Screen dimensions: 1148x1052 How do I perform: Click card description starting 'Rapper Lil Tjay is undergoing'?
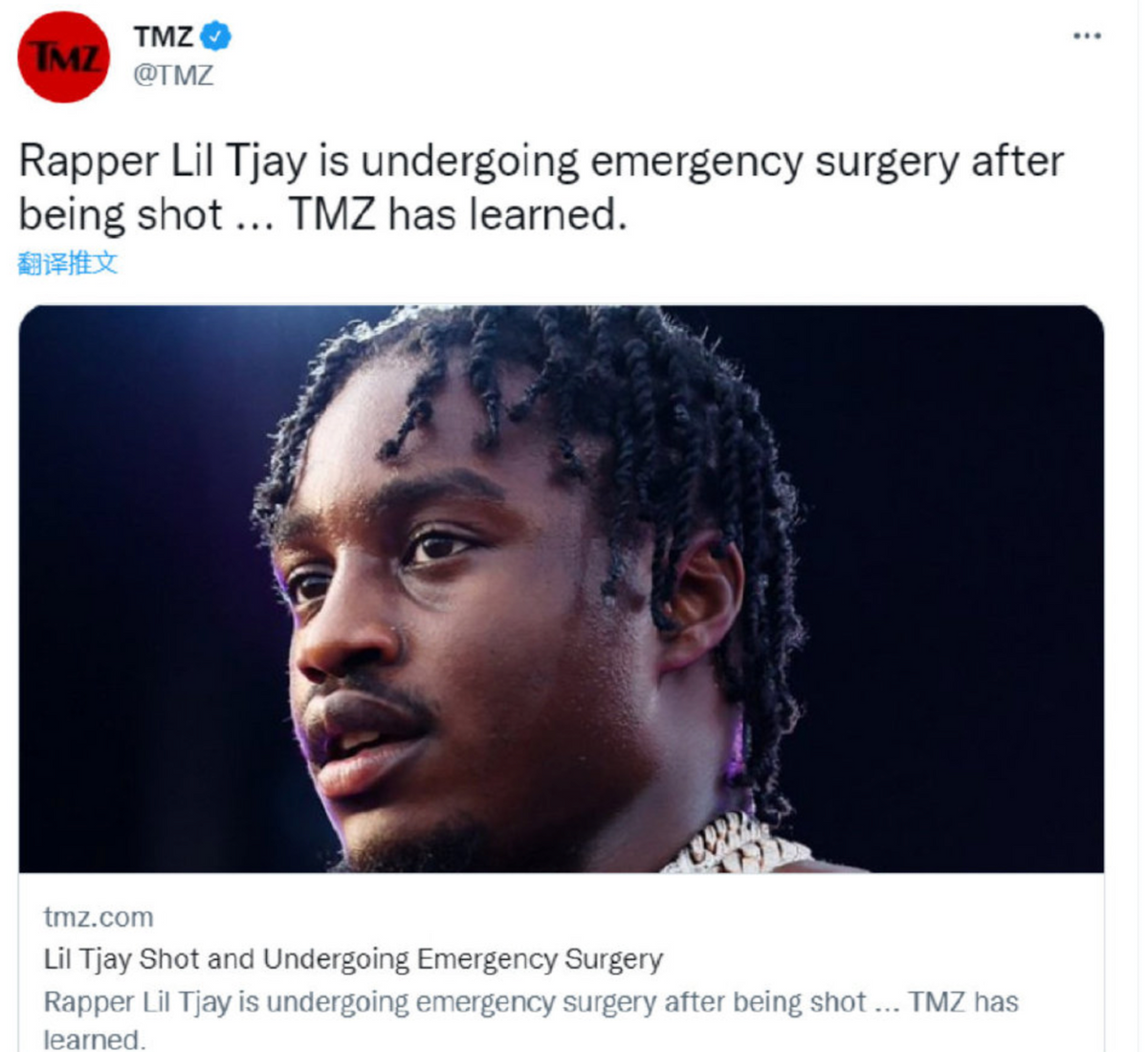coord(531,1018)
